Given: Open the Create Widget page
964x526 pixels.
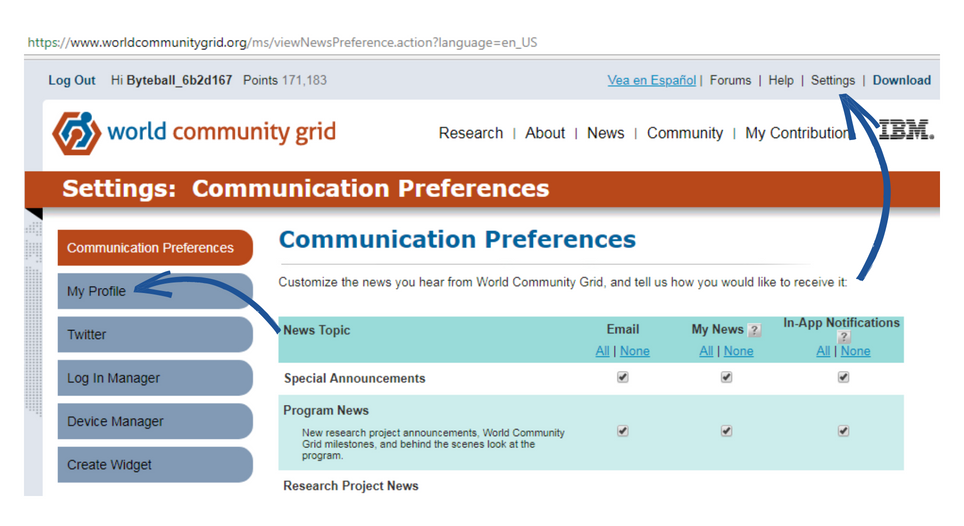Looking at the screenshot, I should [155, 465].
